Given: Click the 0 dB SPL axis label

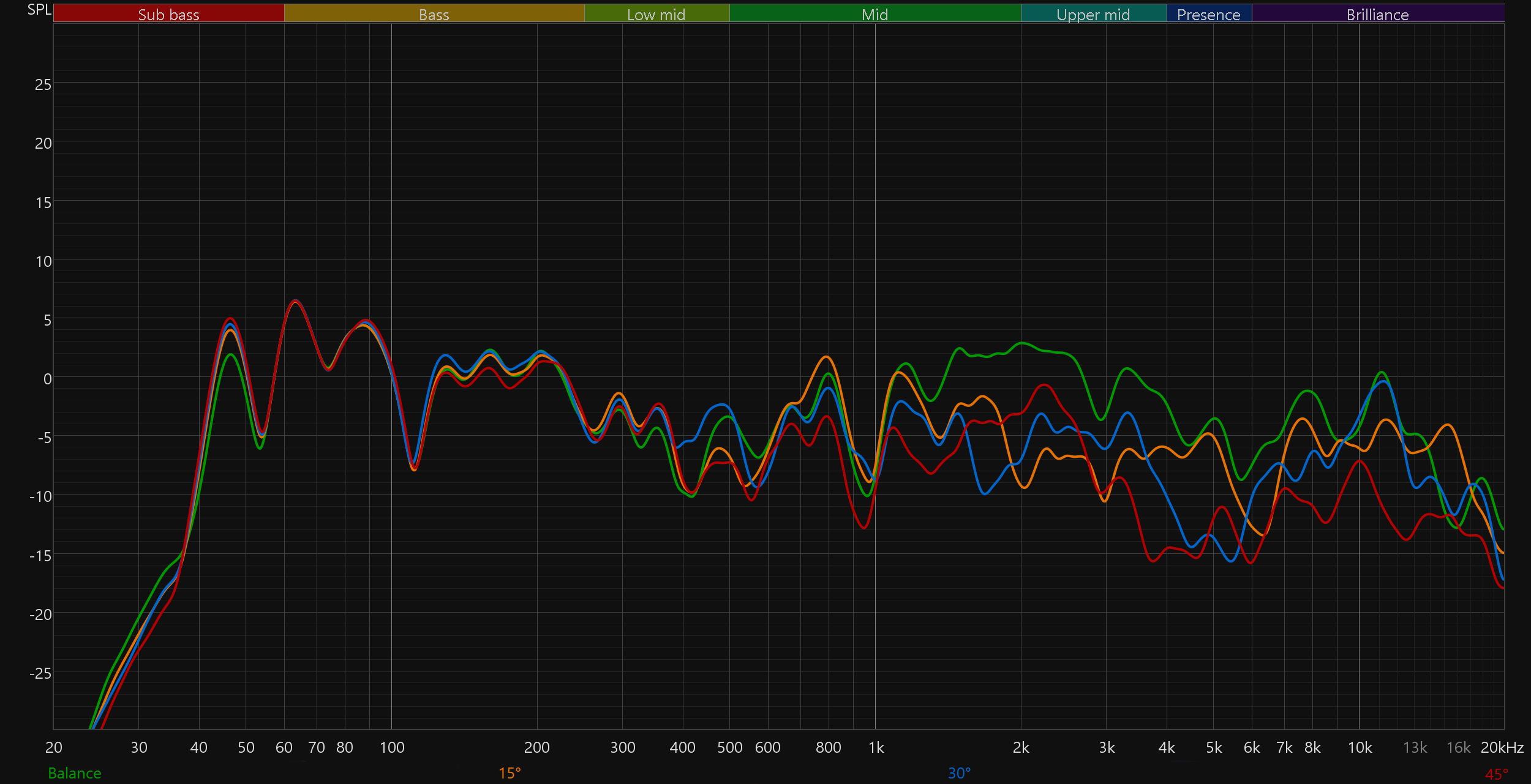Looking at the screenshot, I should [x=47, y=379].
